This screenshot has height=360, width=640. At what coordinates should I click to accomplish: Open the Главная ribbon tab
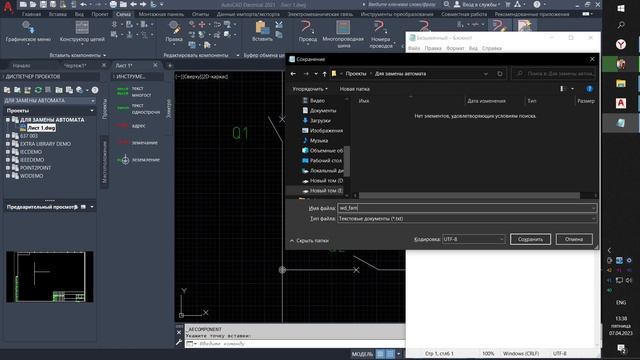pyautogui.click(x=31, y=14)
